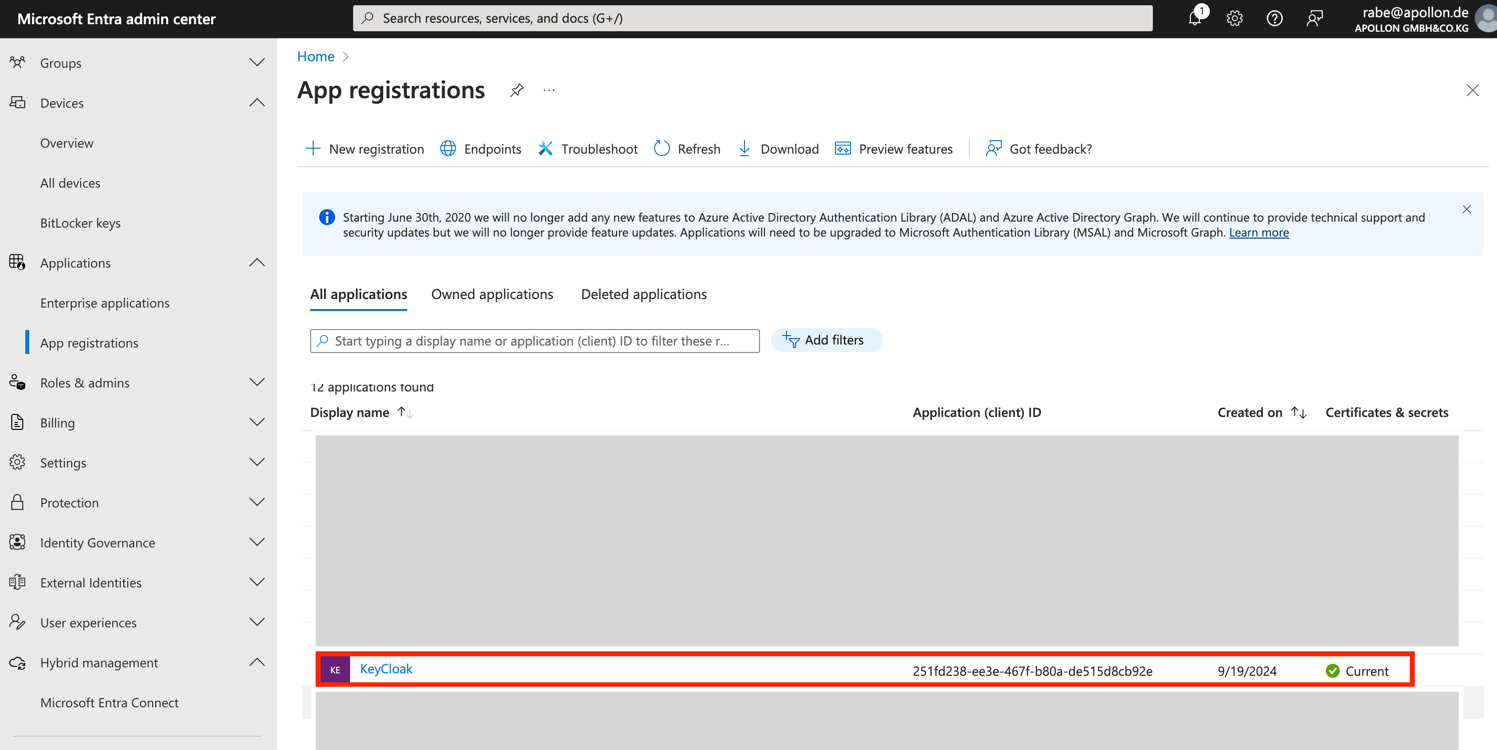Switch to All applications tab
This screenshot has width=1497, height=750.
tap(358, 294)
